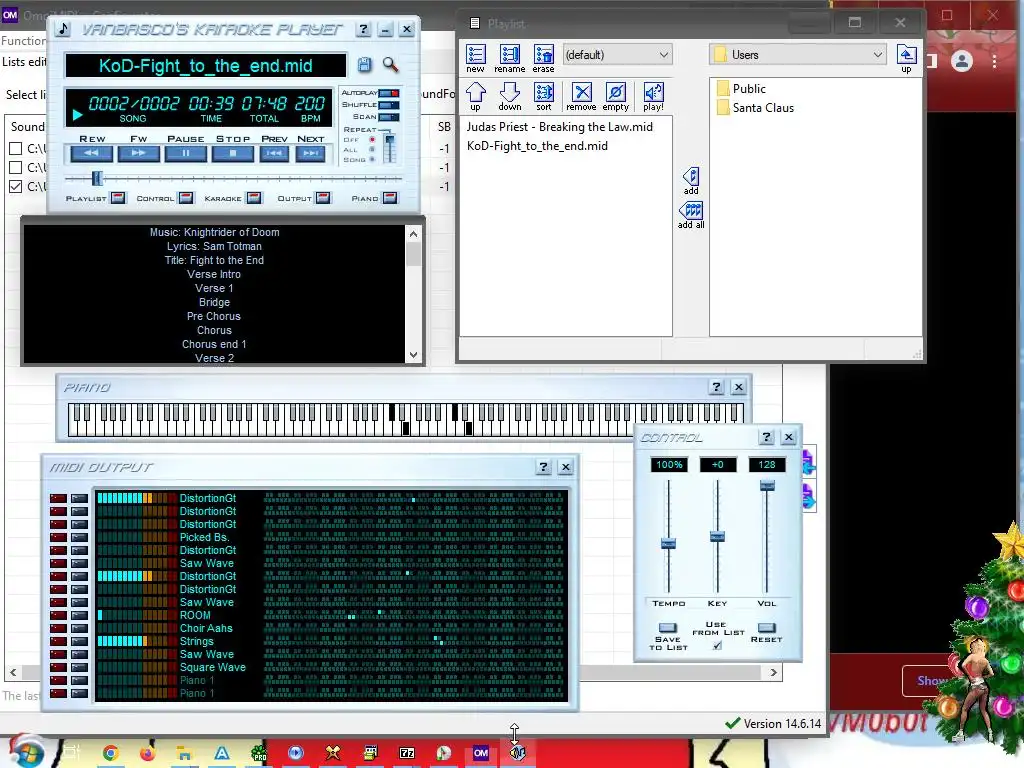Open MIDI Output help button
This screenshot has width=1024, height=768.
pyautogui.click(x=543, y=466)
